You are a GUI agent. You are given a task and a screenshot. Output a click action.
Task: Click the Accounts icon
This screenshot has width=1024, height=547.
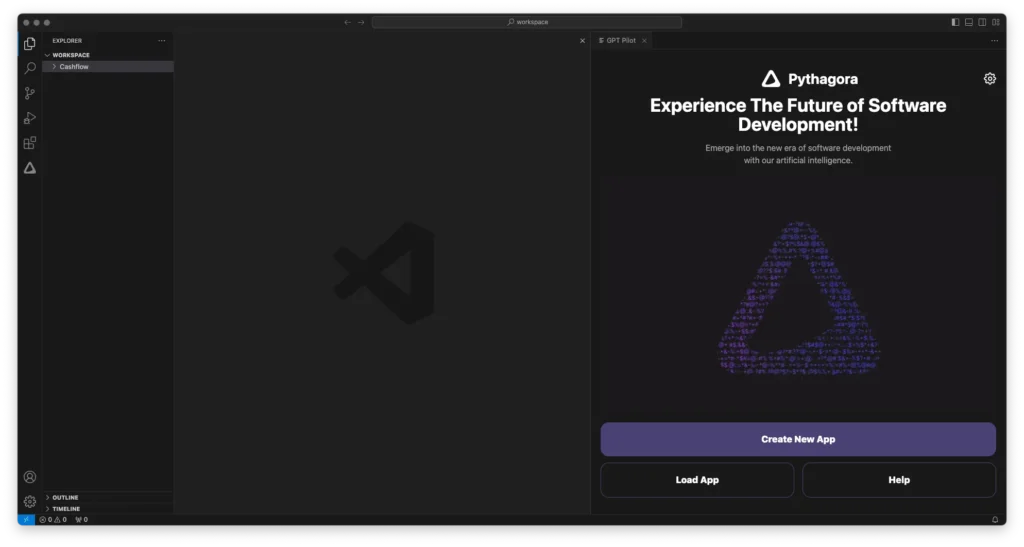30,477
